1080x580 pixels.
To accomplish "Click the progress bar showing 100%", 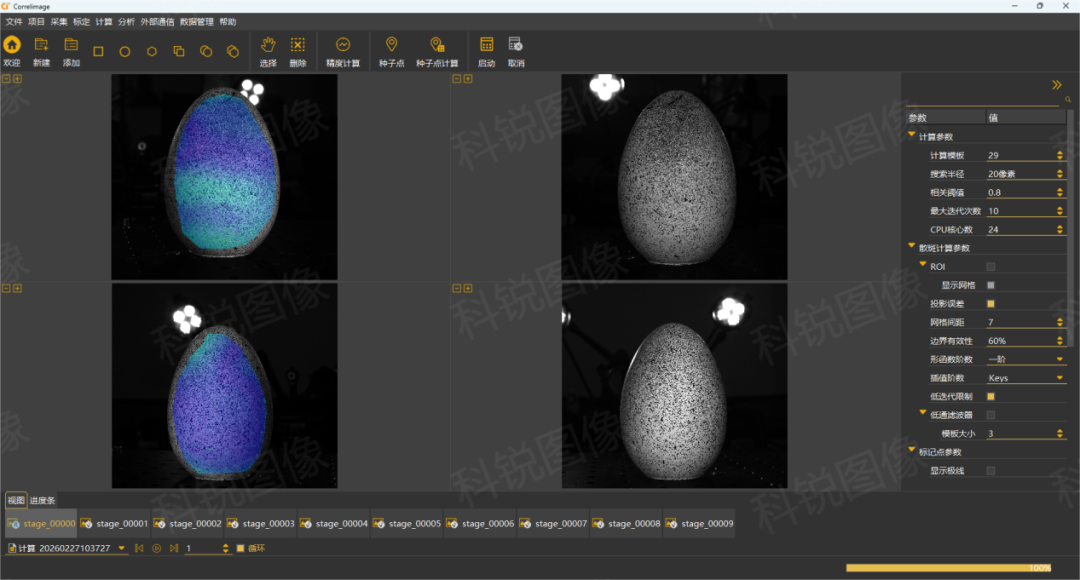I will click(x=948, y=568).
